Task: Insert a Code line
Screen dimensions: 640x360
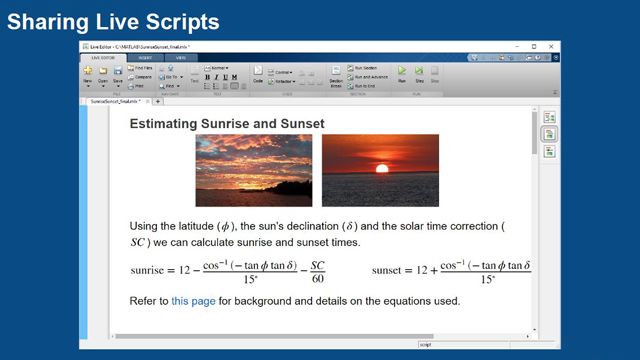Action: tap(258, 74)
